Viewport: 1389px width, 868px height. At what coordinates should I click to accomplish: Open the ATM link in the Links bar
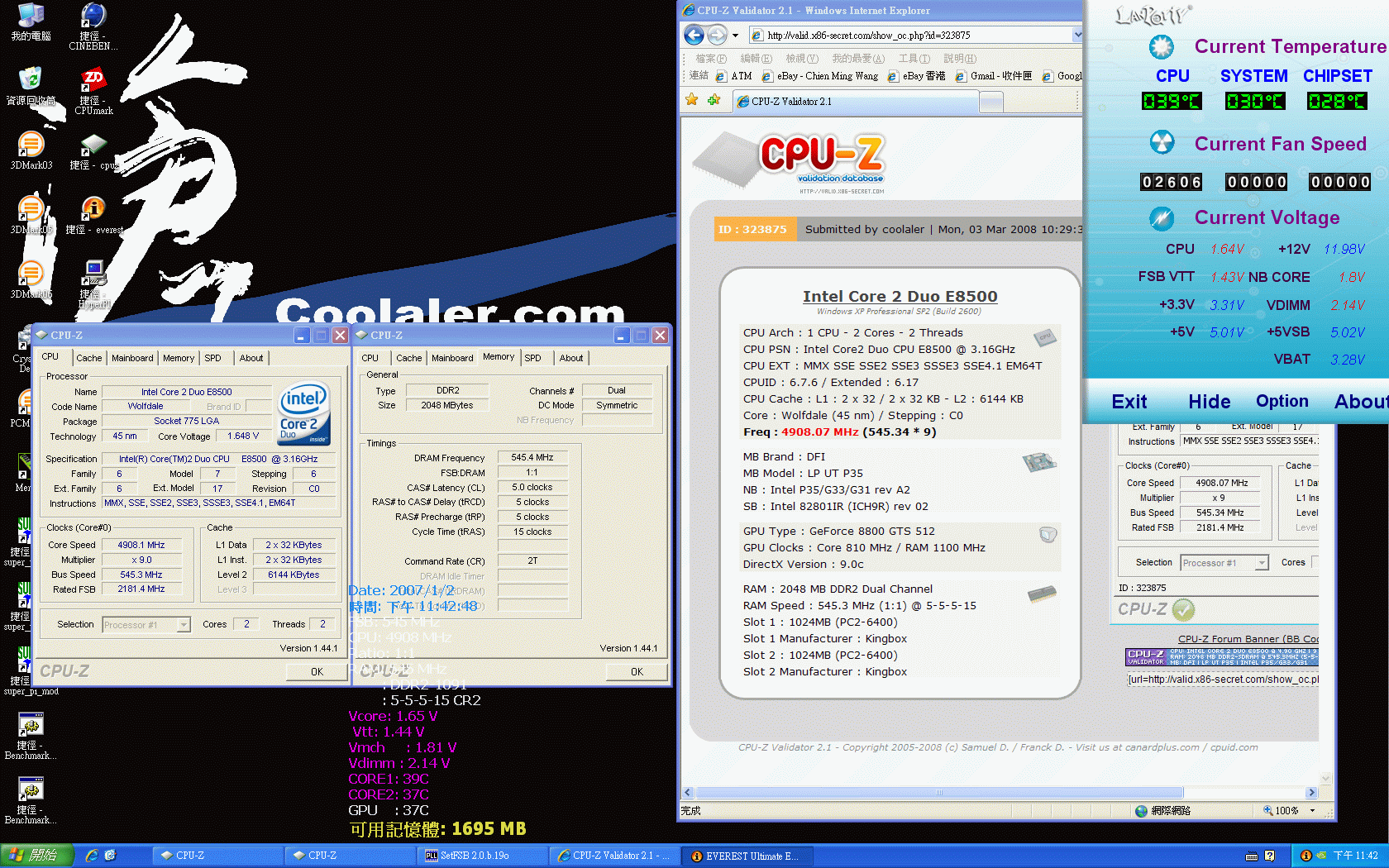click(734, 76)
